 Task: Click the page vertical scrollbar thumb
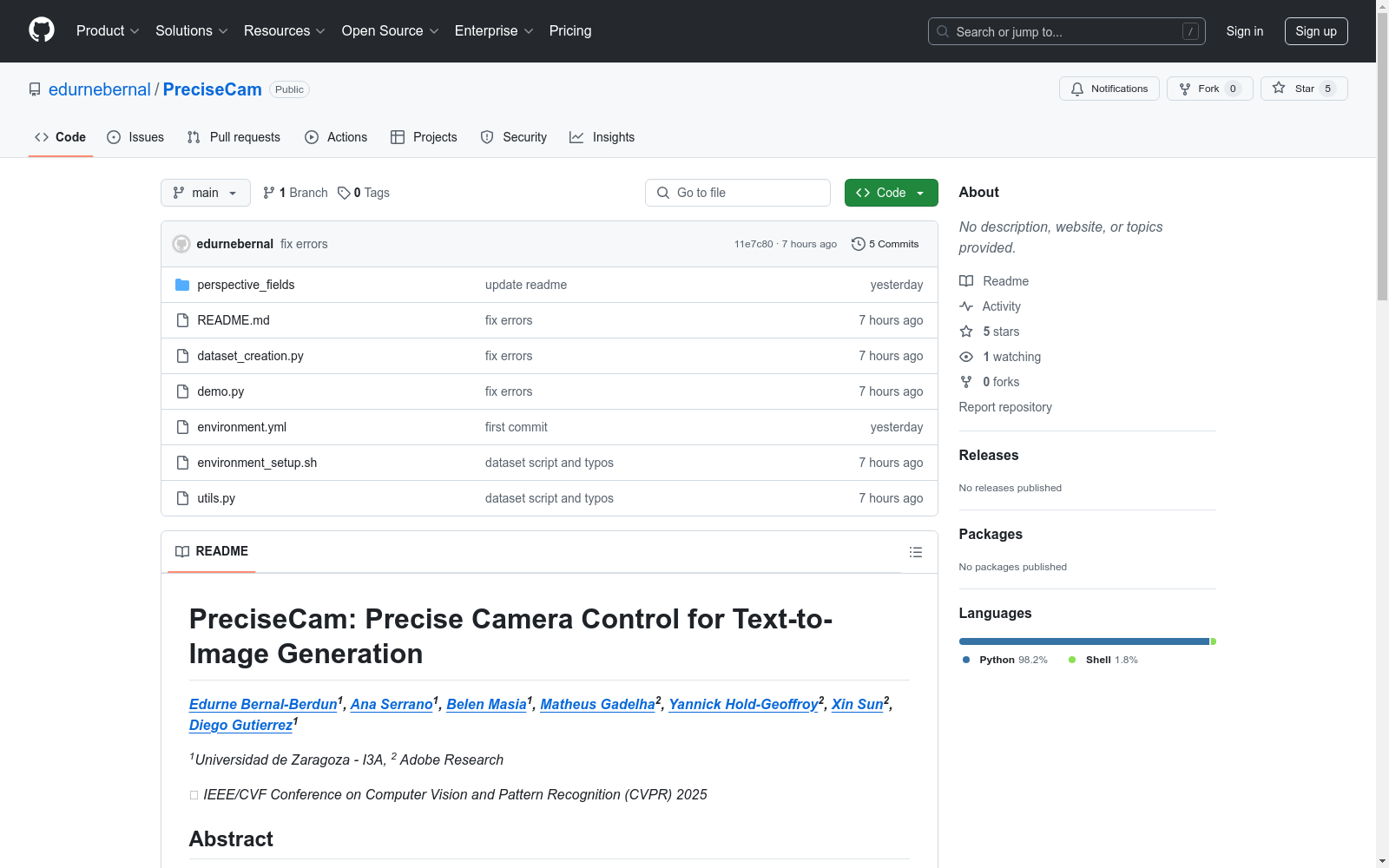pyautogui.click(x=1382, y=156)
